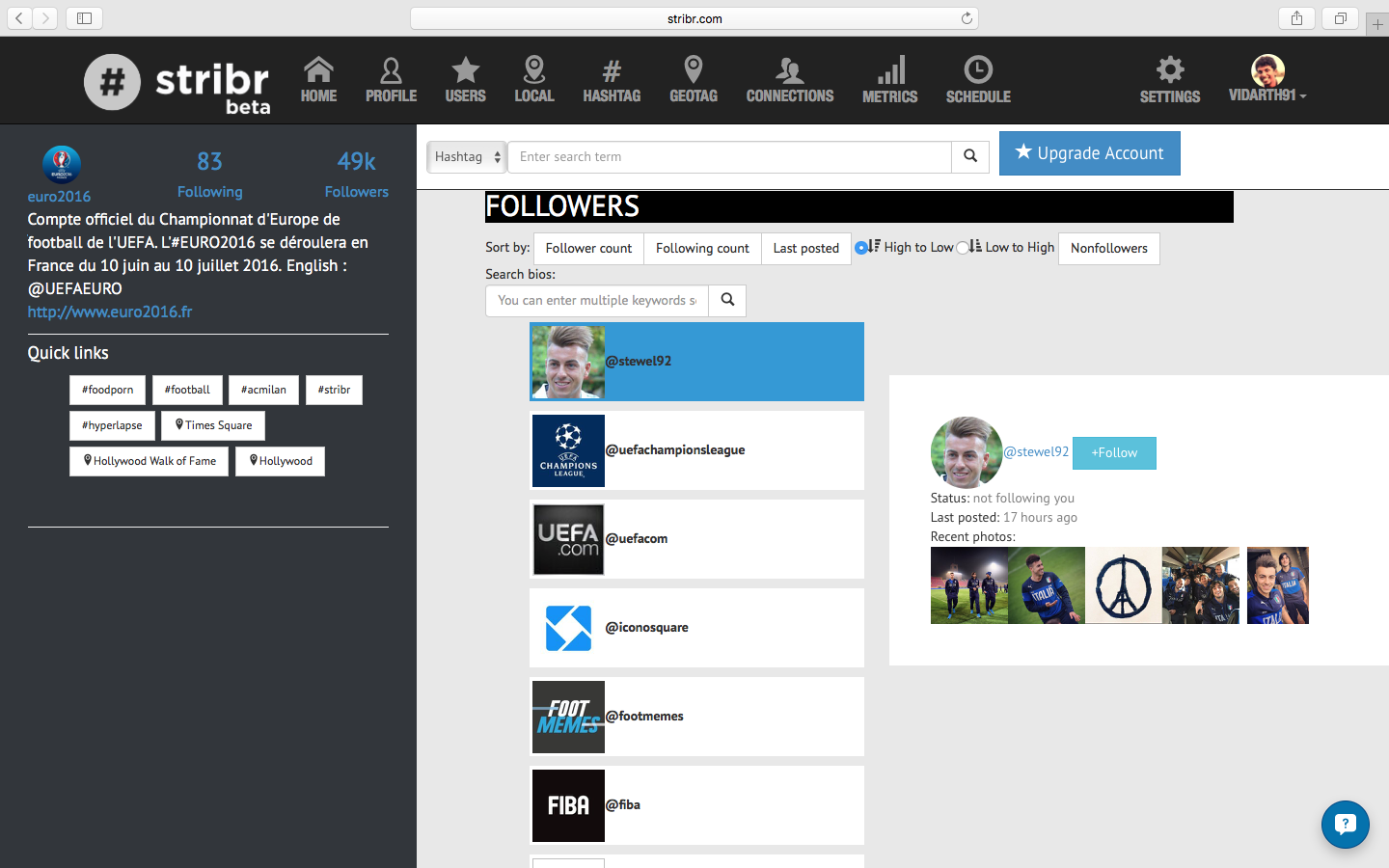
Task: Sort by Following count
Action: [702, 248]
